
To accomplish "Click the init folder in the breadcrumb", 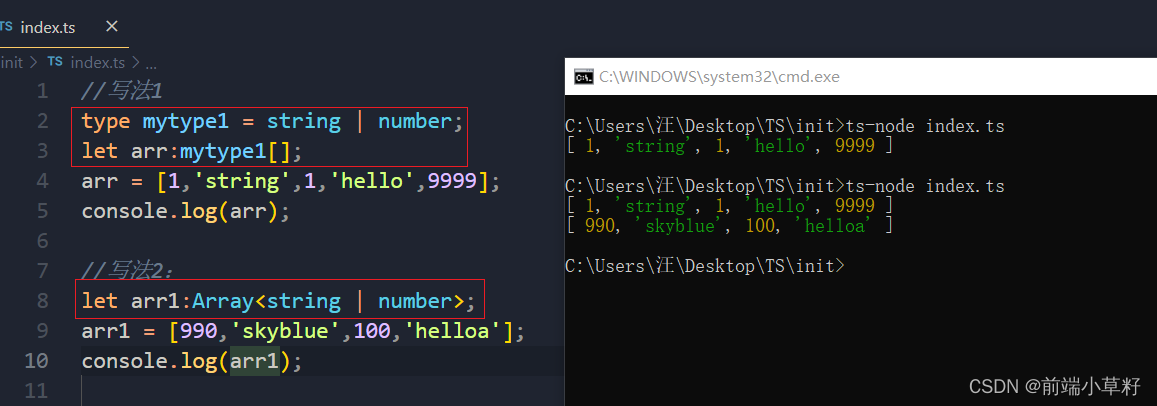I will (11, 63).
